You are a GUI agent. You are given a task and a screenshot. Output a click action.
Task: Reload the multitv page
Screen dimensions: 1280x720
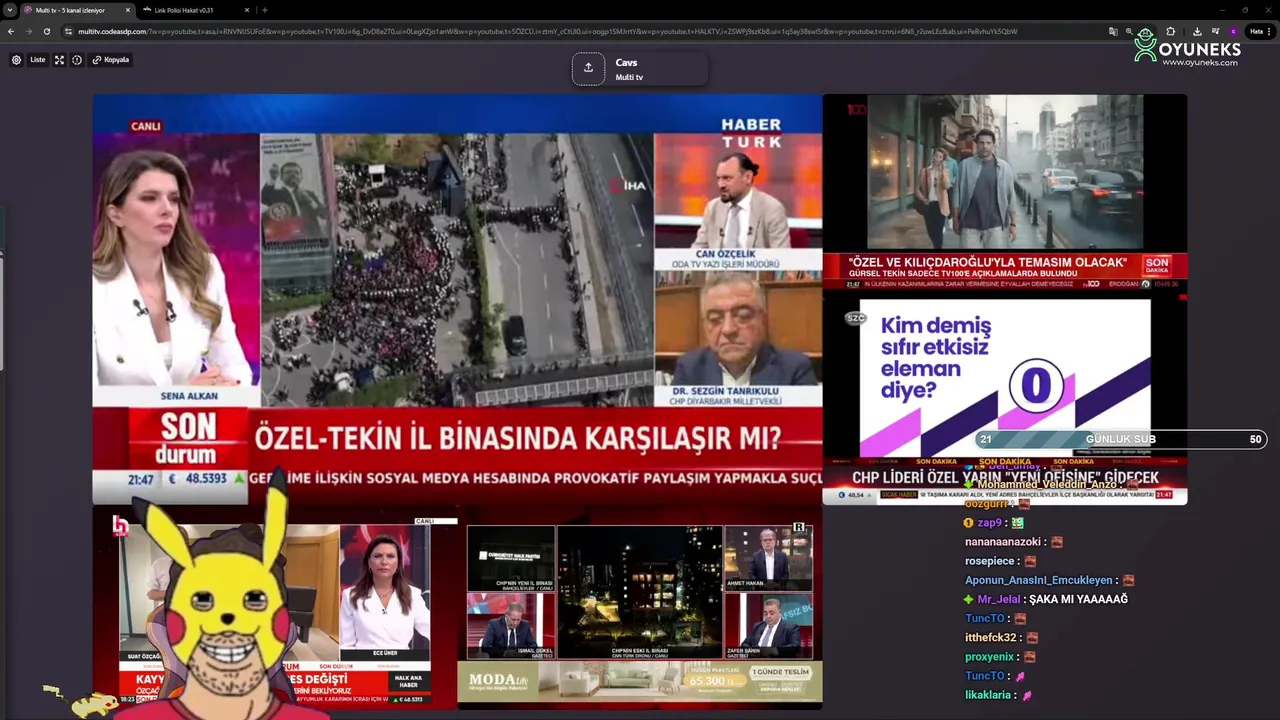[x=46, y=31]
